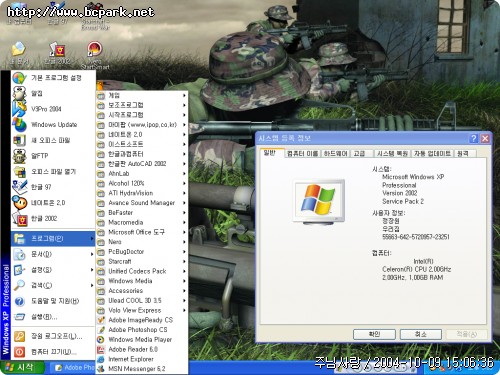The width and height of the screenshot is (500, 375).
Task: Click the 새 오피스 파일 icon
Action: point(19,140)
